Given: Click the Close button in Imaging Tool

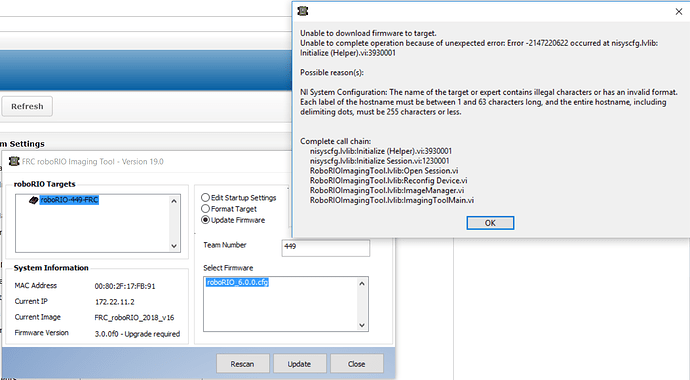Looking at the screenshot, I should point(356,364).
